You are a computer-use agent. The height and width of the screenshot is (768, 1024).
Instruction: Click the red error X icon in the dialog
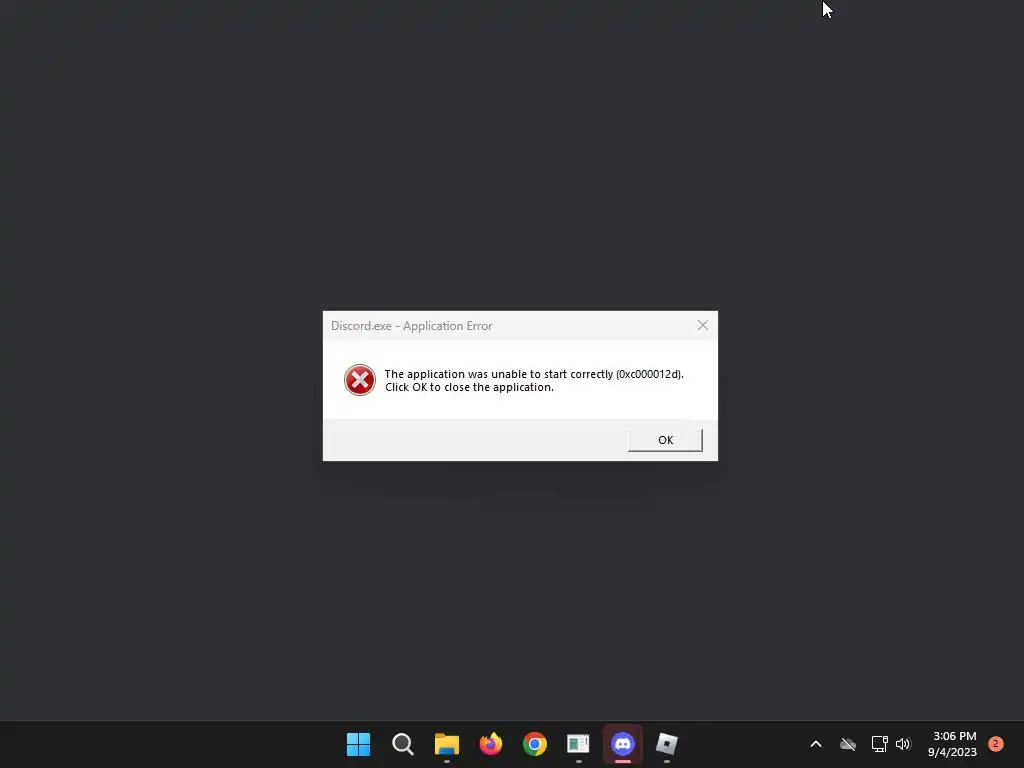pyautogui.click(x=360, y=380)
